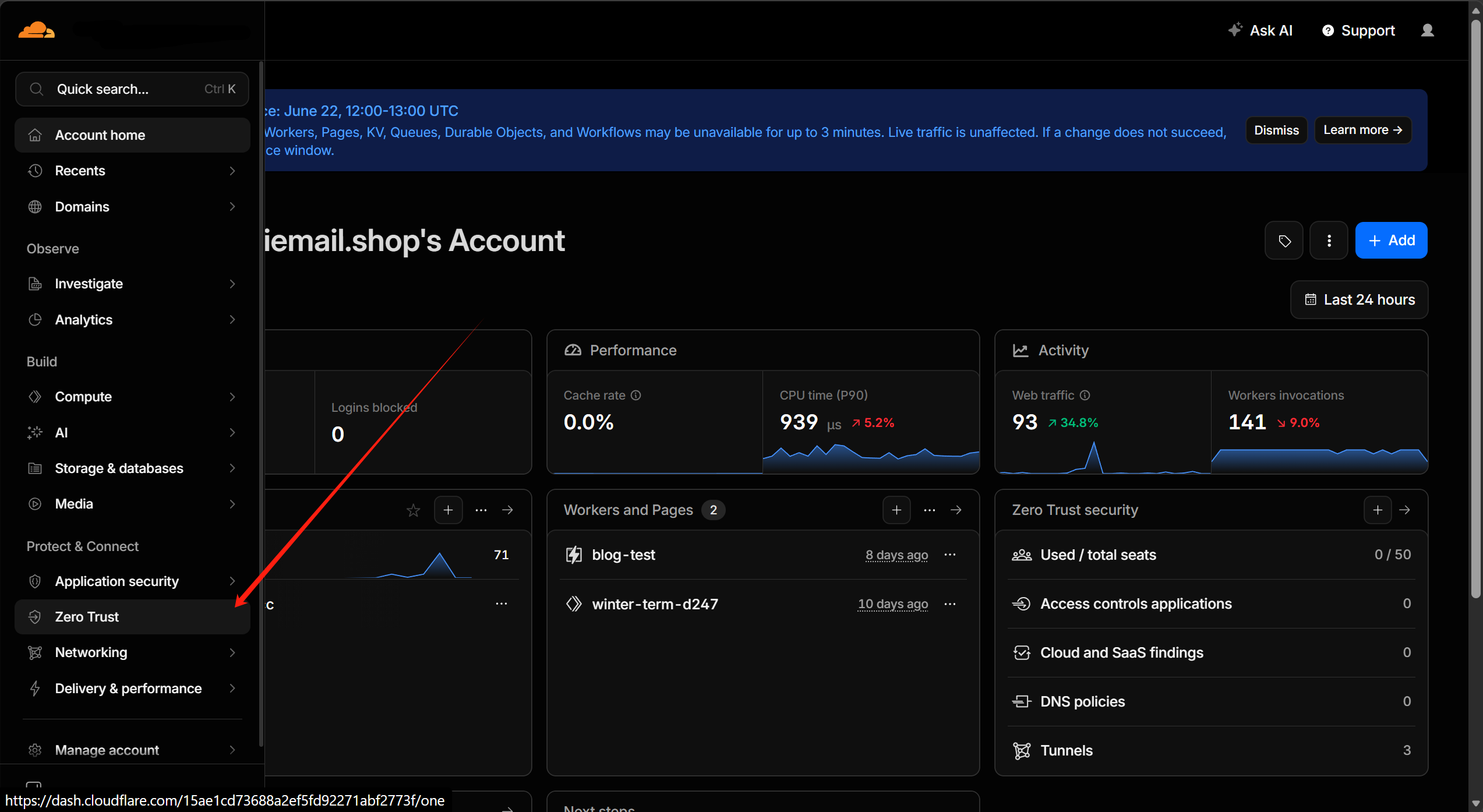Click the plus icon in Zero Trust security

point(1378,510)
